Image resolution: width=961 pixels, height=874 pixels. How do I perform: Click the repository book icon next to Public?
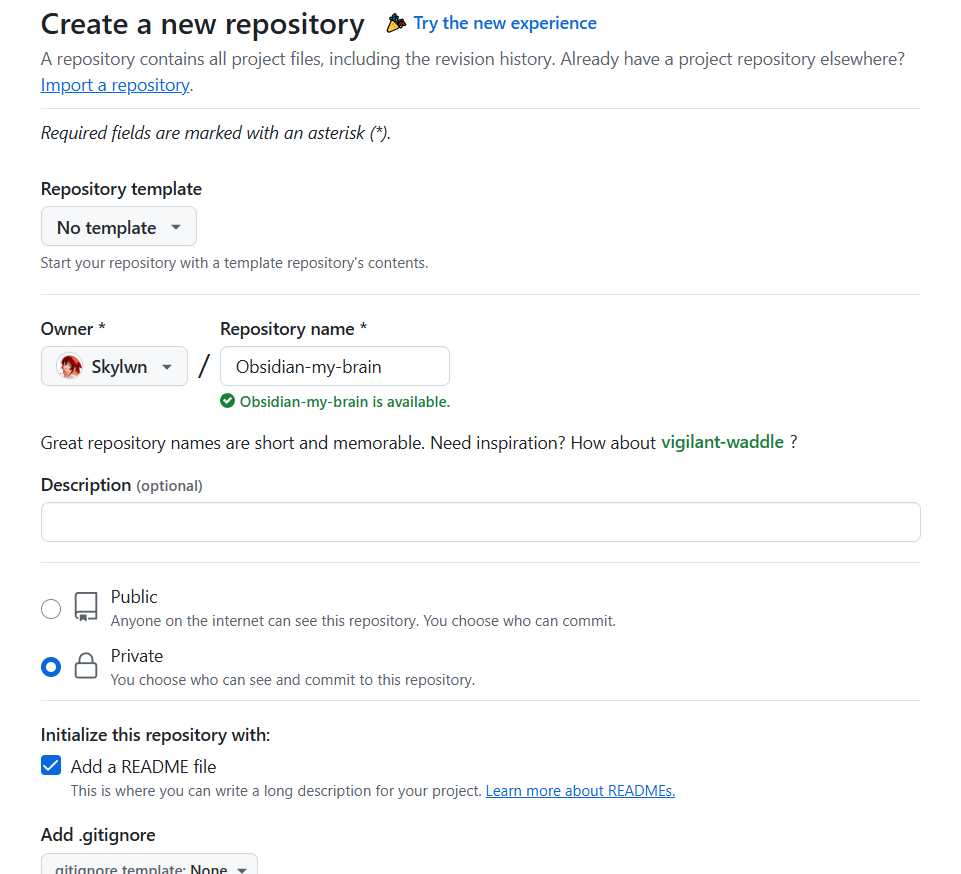tap(86, 607)
